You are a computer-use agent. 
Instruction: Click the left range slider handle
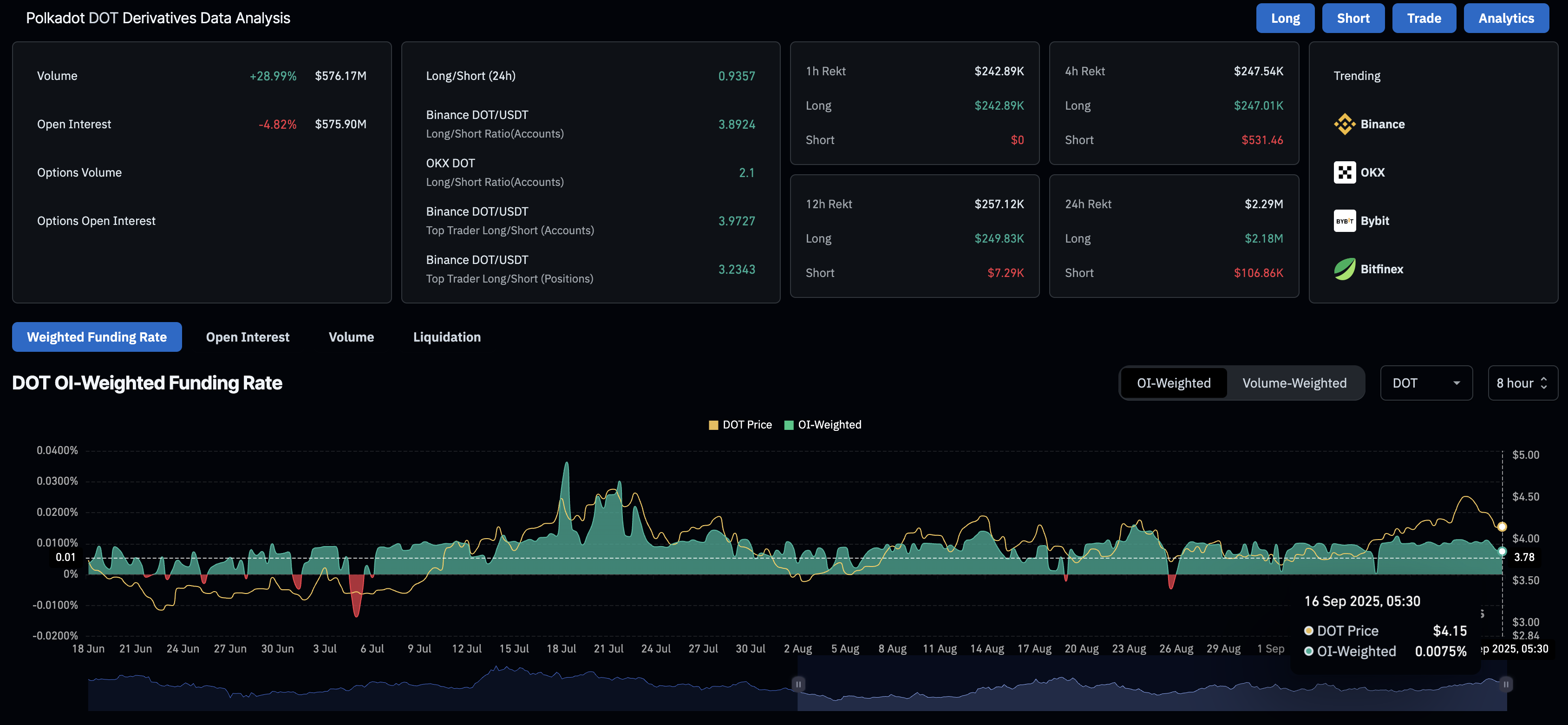pos(798,684)
